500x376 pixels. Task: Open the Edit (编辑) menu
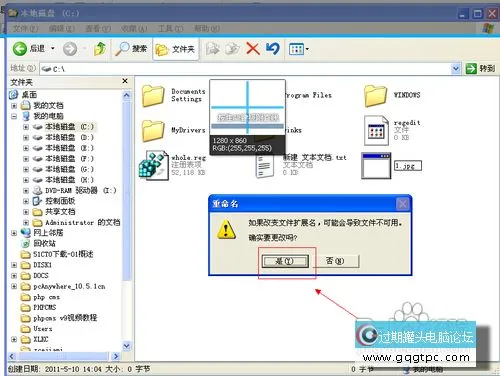click(x=61, y=28)
